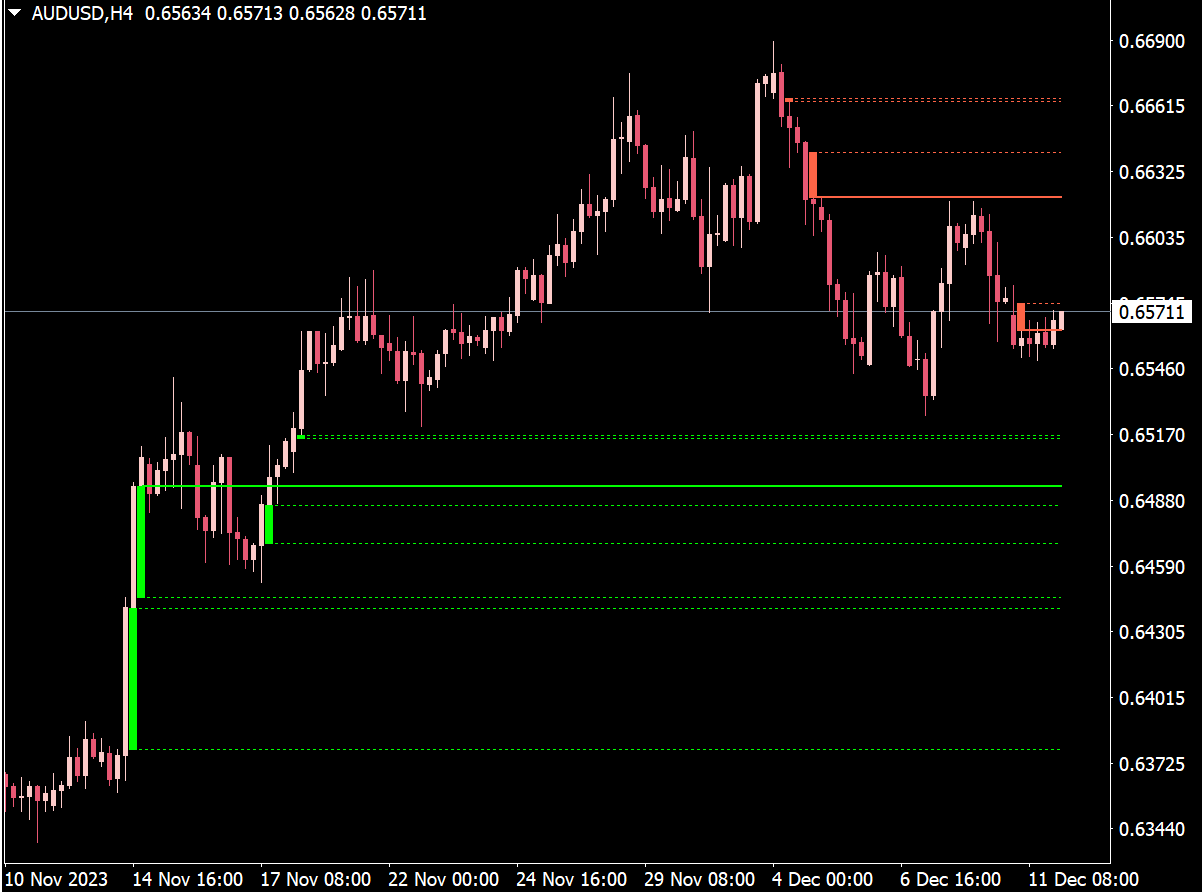Click the 14 Nov 16:00 time label
Viewport: 1204px width, 892px height.
(x=190, y=878)
